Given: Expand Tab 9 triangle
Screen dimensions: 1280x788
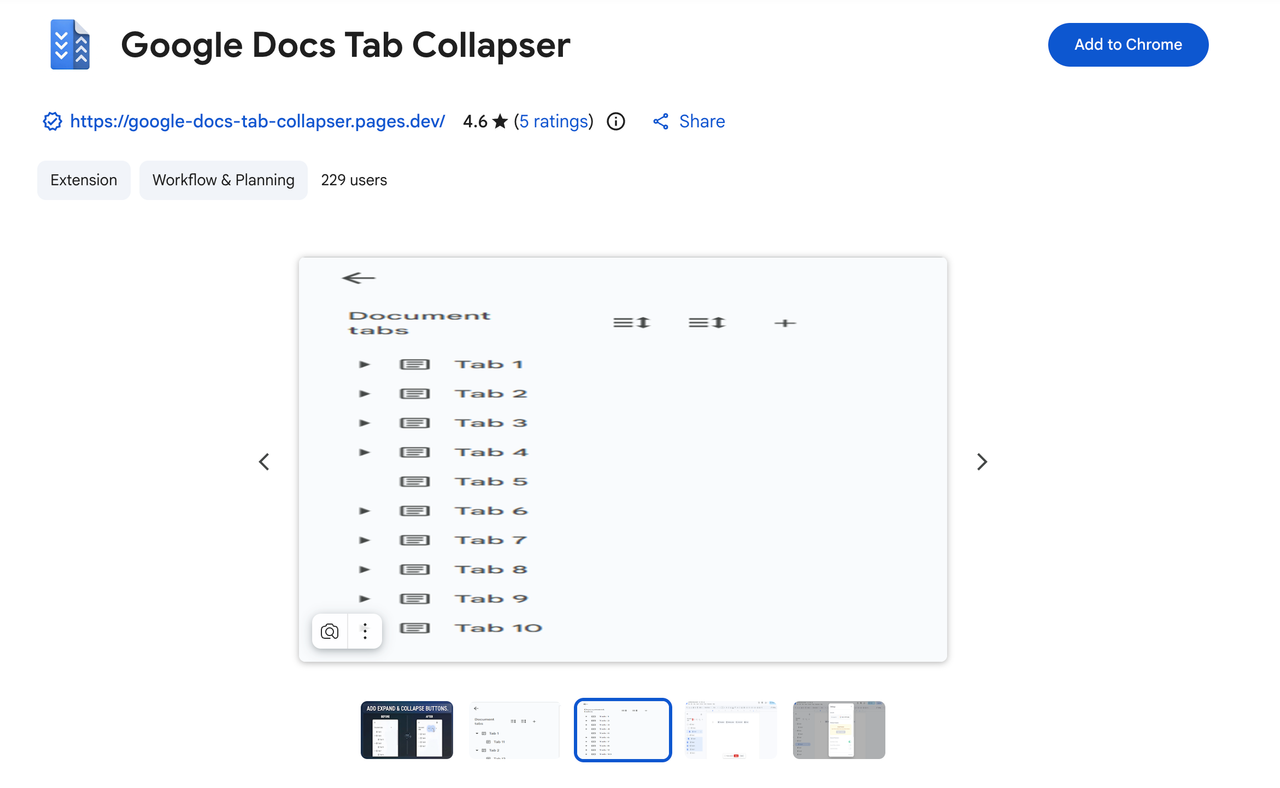Looking at the screenshot, I should click(365, 599).
